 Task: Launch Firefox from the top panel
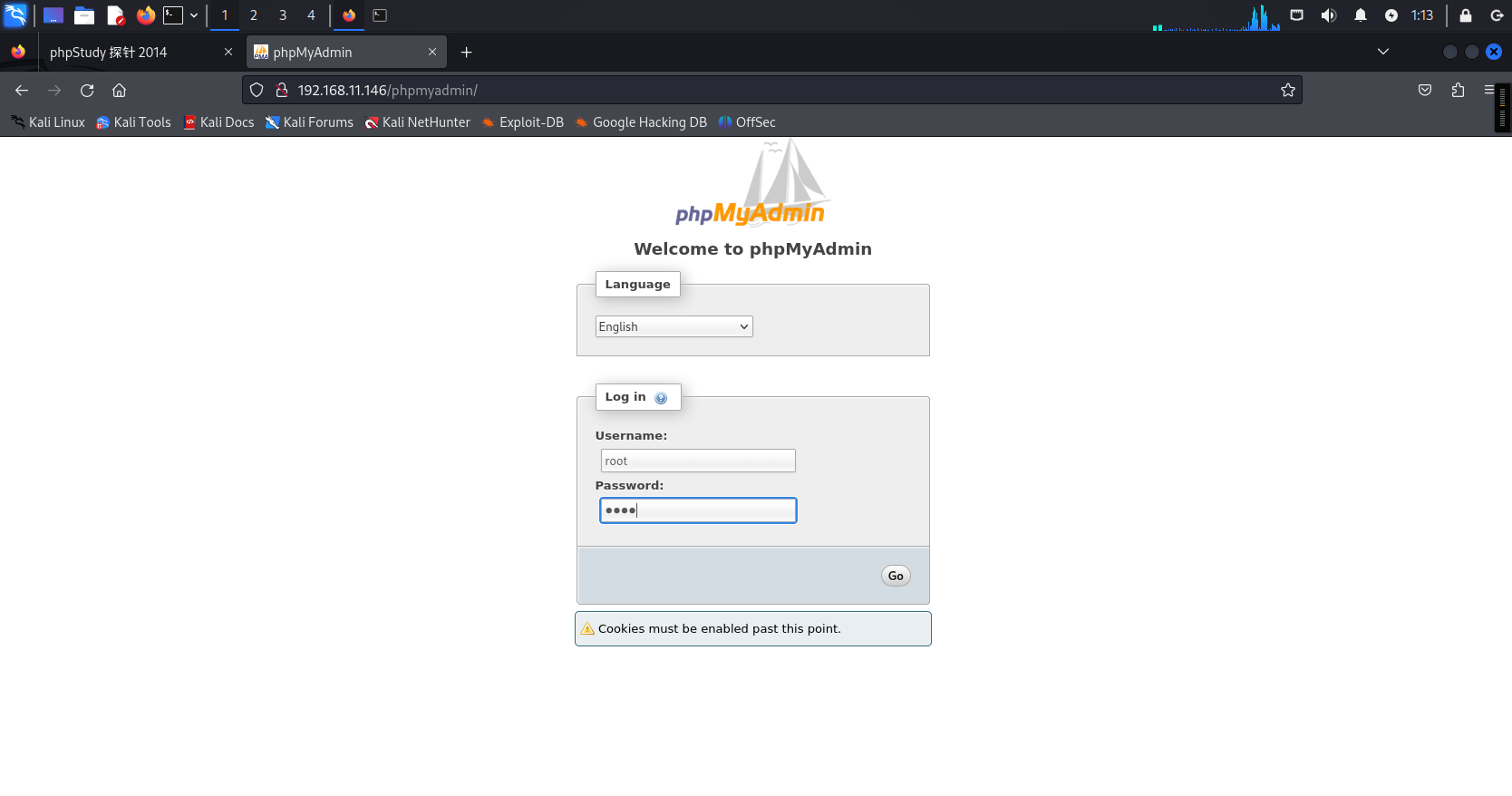[x=145, y=15]
